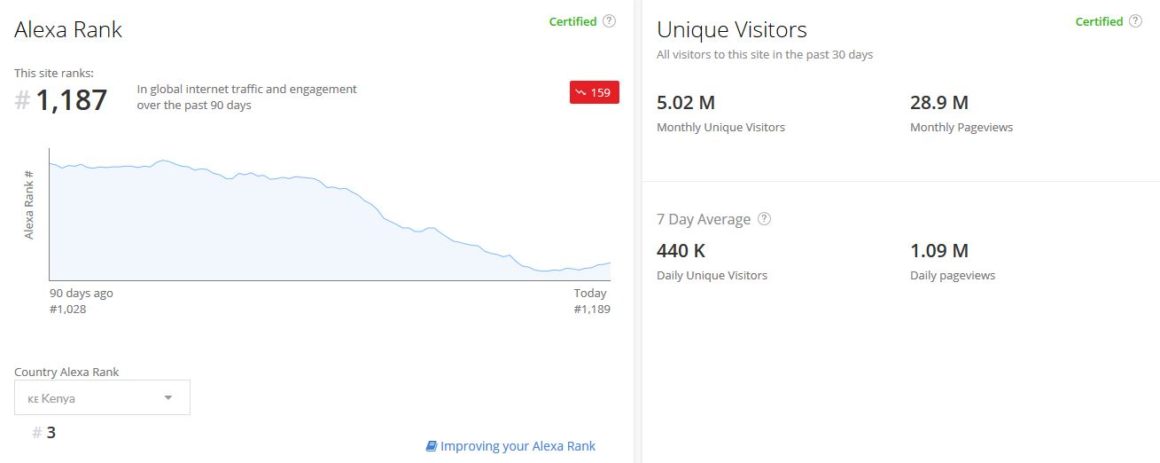
Task: Click the Alexa Rank trend chart area
Action: click(x=330, y=214)
